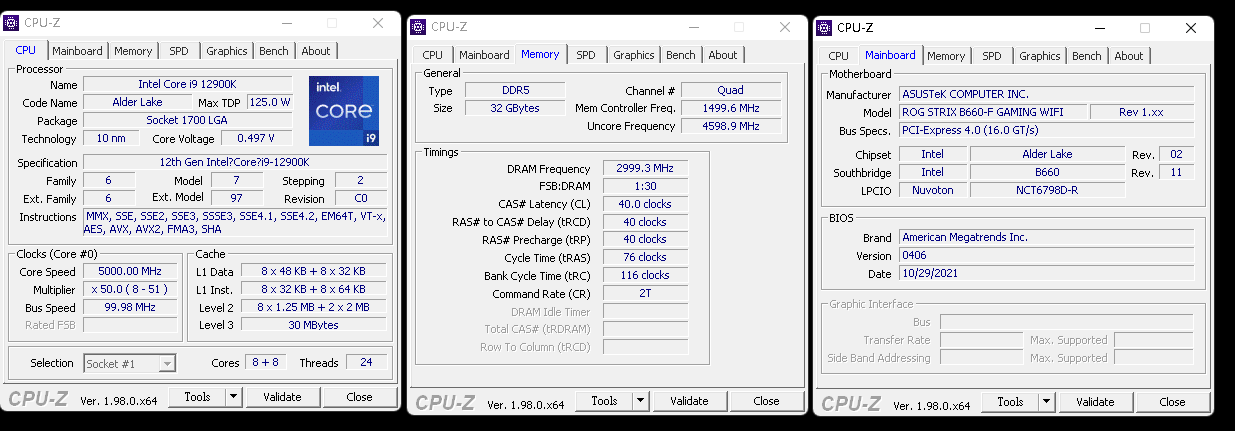Open the Bench tab in the Mainboard window
This screenshot has width=1235, height=431.
tap(1087, 57)
